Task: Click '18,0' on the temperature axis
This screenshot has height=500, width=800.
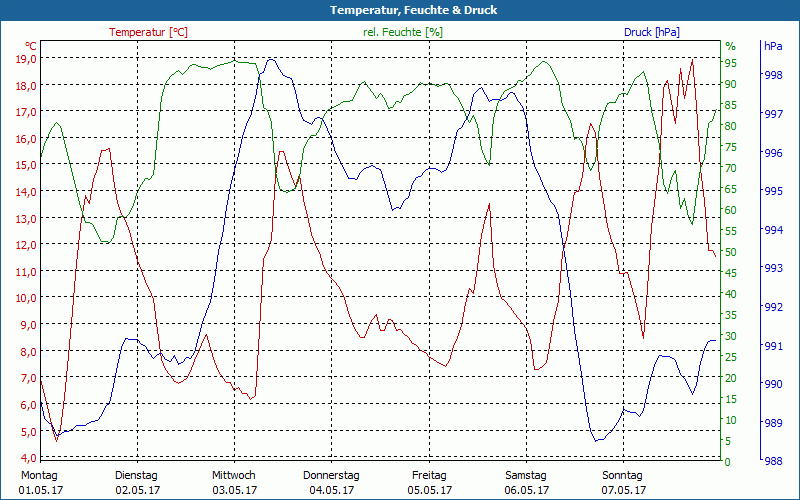Action: click(26, 86)
